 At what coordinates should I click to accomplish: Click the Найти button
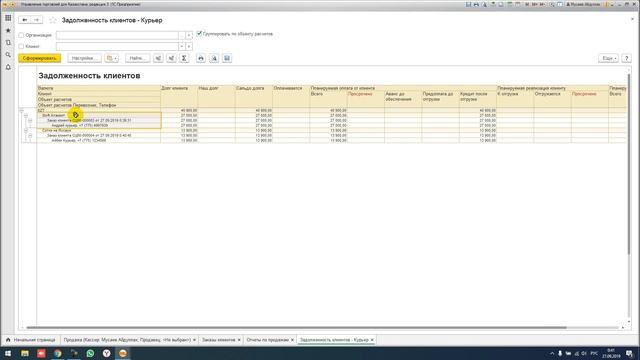click(138, 58)
